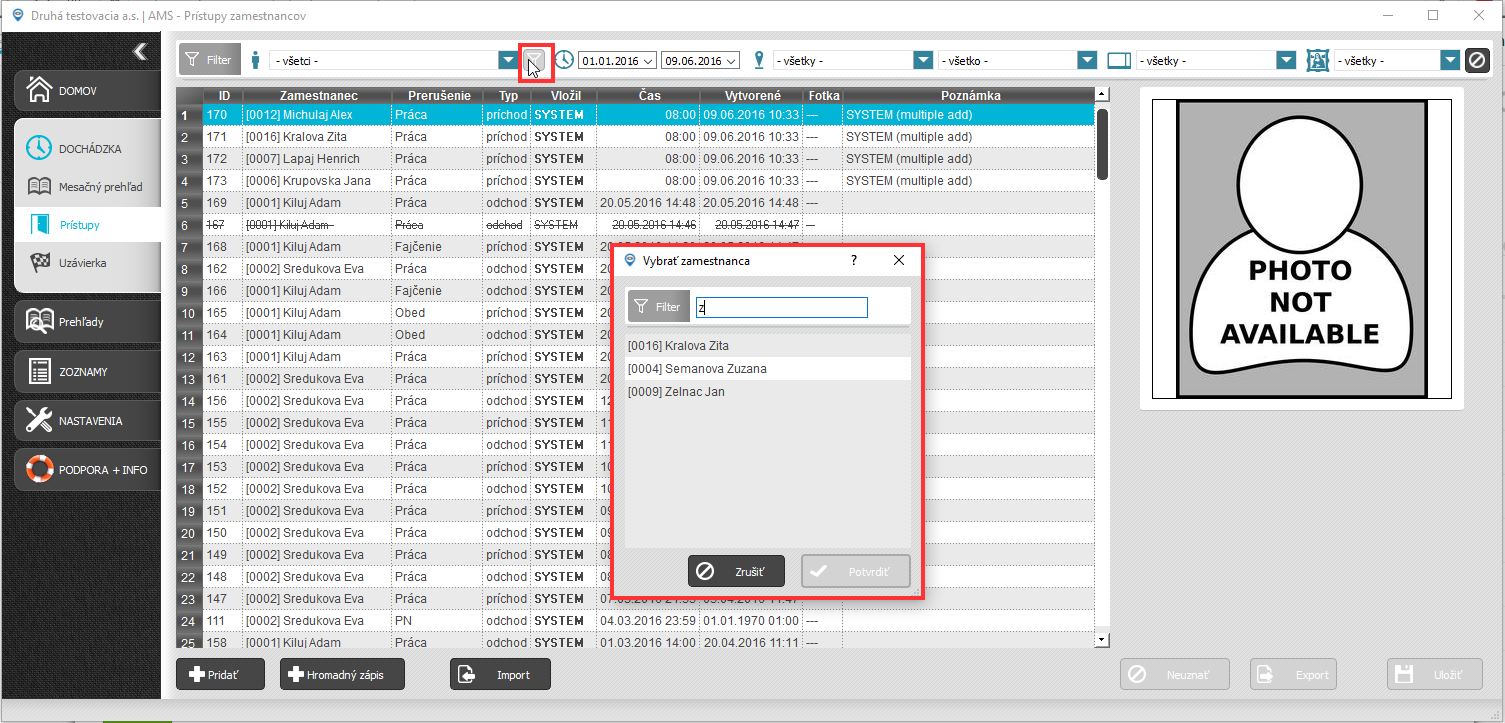Click the main toolbar Filter button
Viewport: 1505px width, 723px height.
tap(210, 60)
